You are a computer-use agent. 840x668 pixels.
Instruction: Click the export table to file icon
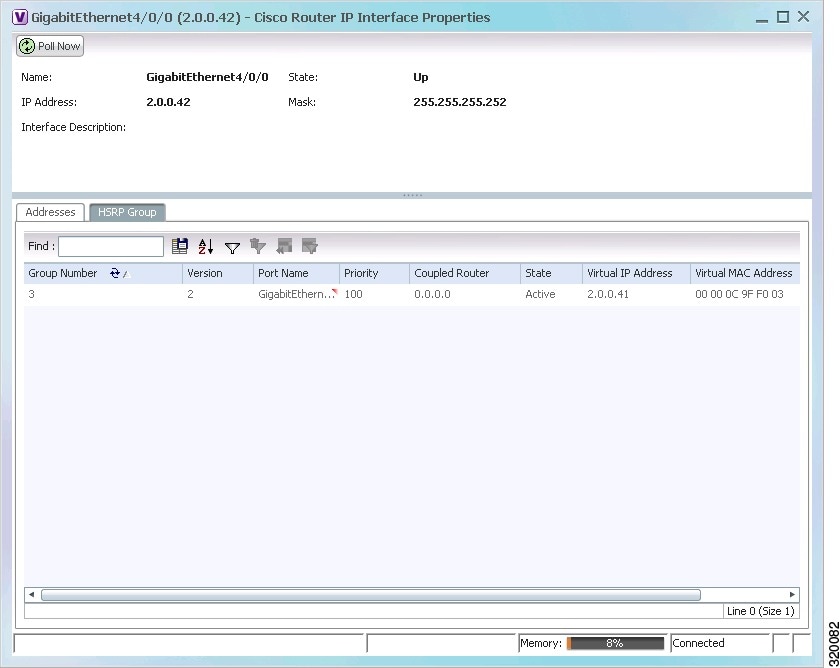pos(180,246)
